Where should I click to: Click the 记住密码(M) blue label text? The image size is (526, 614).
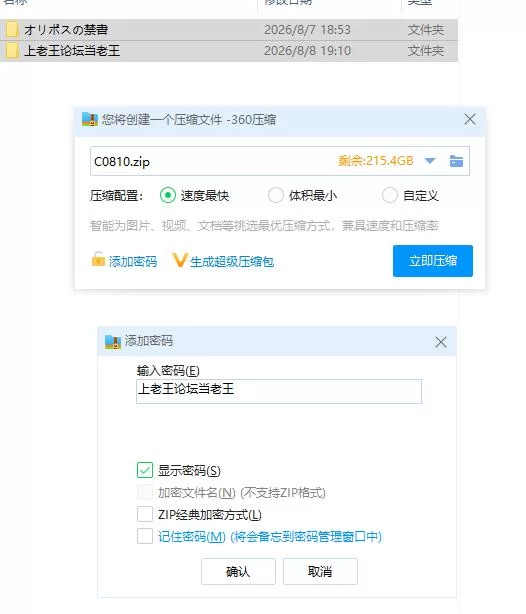[270, 536]
